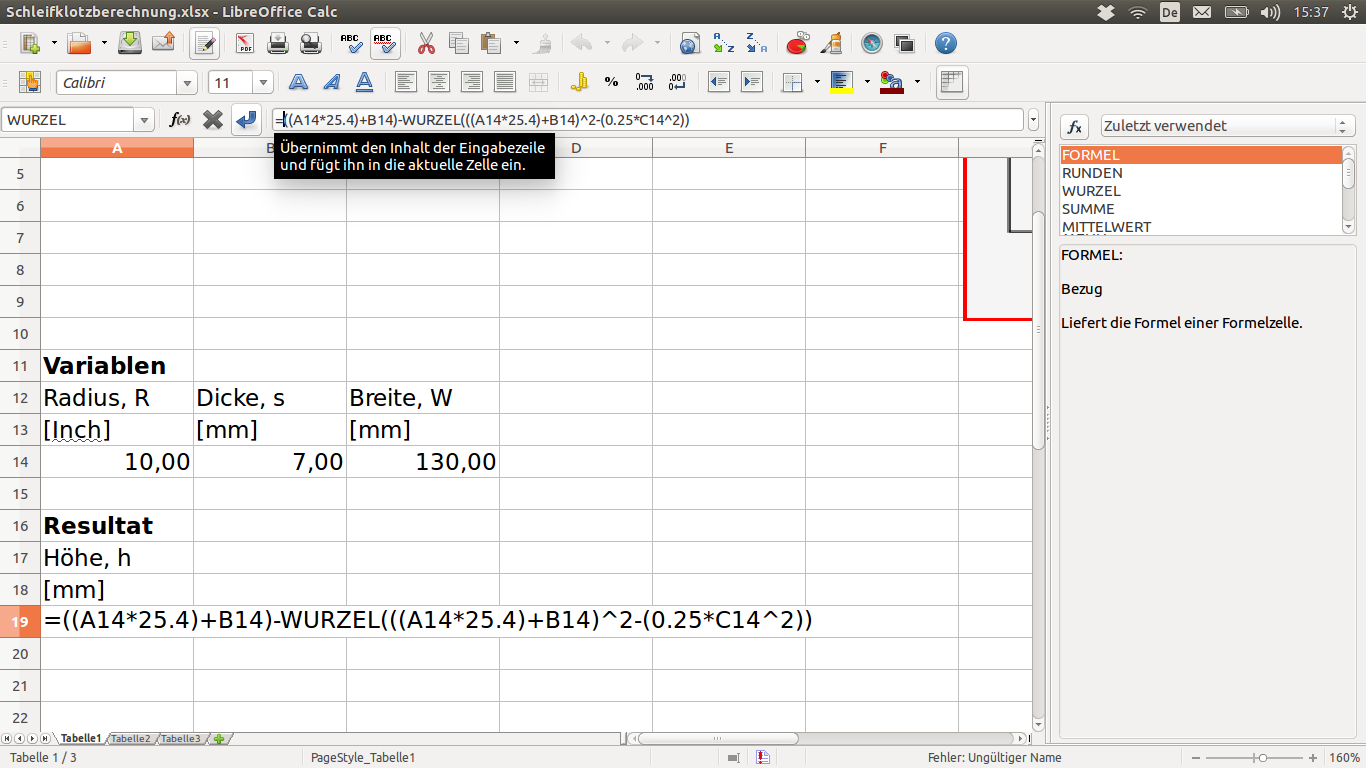The width and height of the screenshot is (1366, 768).
Task: Cancel formula entry with X button
Action: pos(212,120)
